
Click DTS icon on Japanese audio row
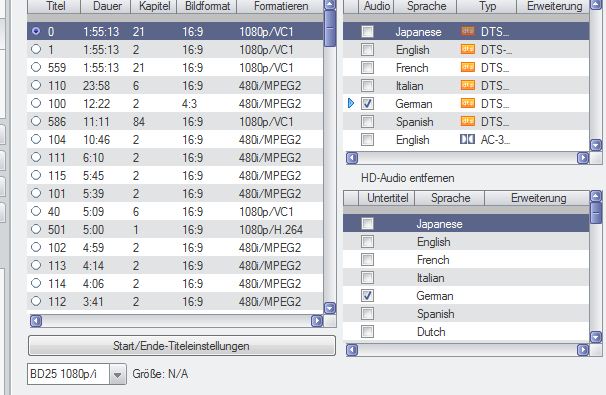[468, 31]
